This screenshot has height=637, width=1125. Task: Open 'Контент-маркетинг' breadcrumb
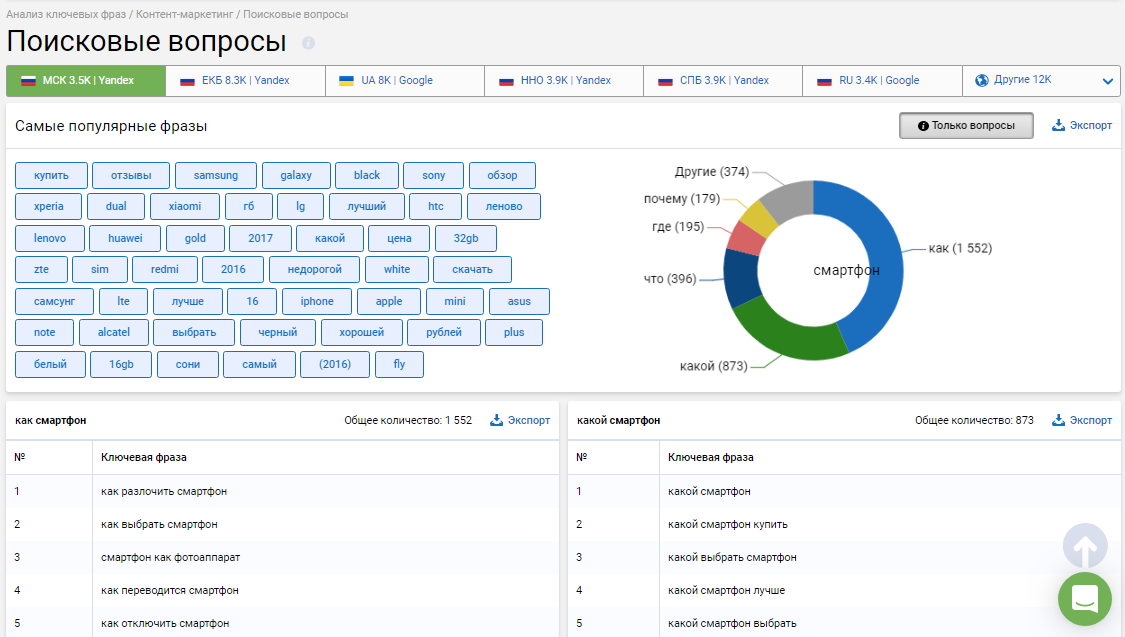(184, 14)
